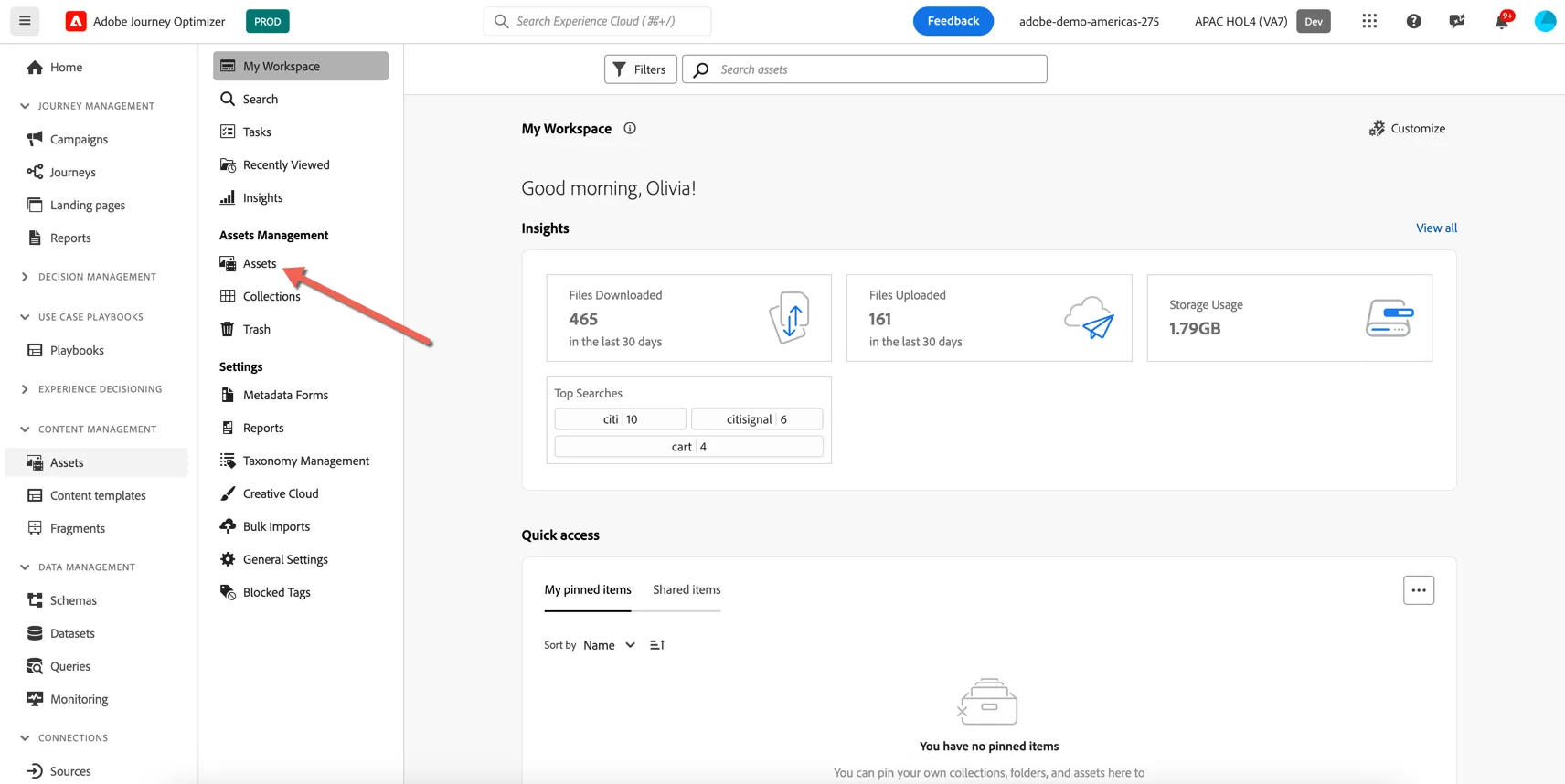Click the Search assets input field
Image resolution: width=1565 pixels, height=784 pixels.
tap(864, 69)
